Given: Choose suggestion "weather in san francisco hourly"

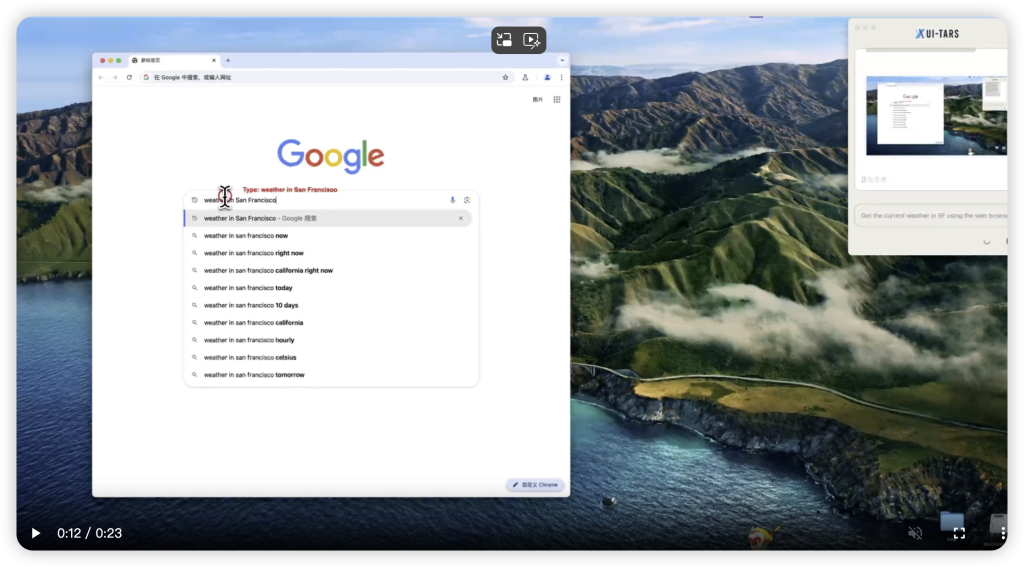Looking at the screenshot, I should (x=249, y=340).
